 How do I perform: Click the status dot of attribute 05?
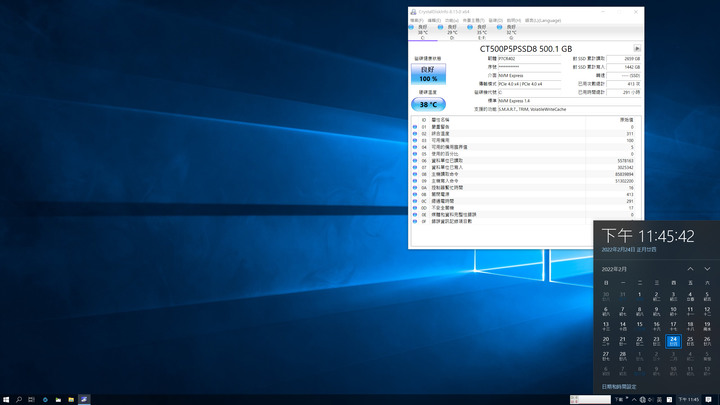coord(415,154)
